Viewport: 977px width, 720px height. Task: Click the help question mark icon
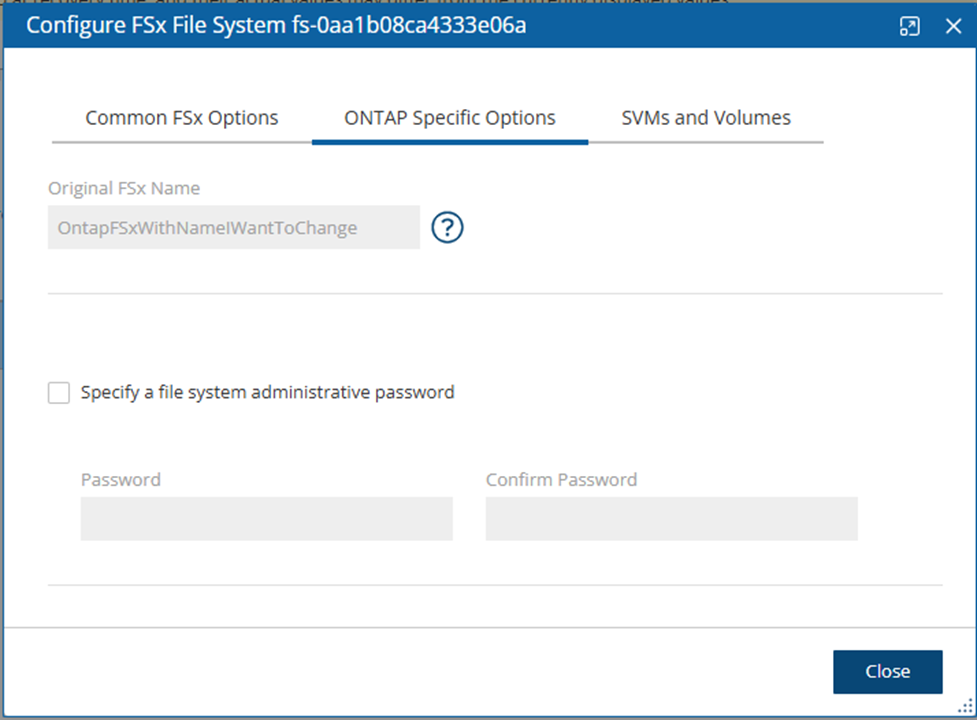(447, 228)
